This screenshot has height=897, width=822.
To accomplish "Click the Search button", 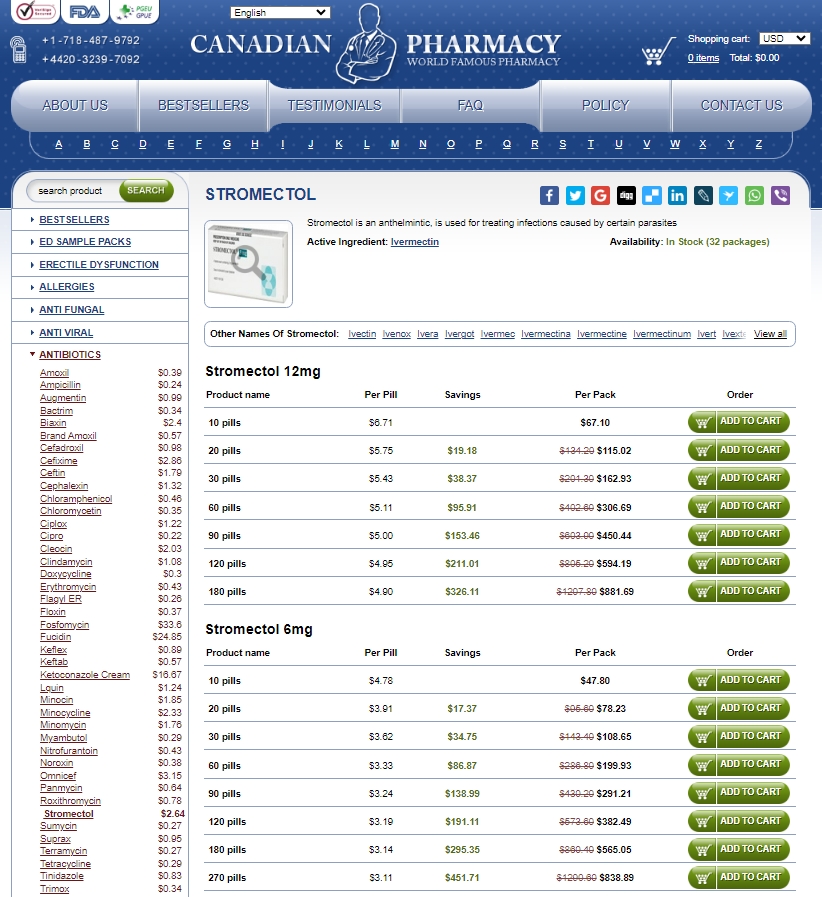I will [x=146, y=190].
